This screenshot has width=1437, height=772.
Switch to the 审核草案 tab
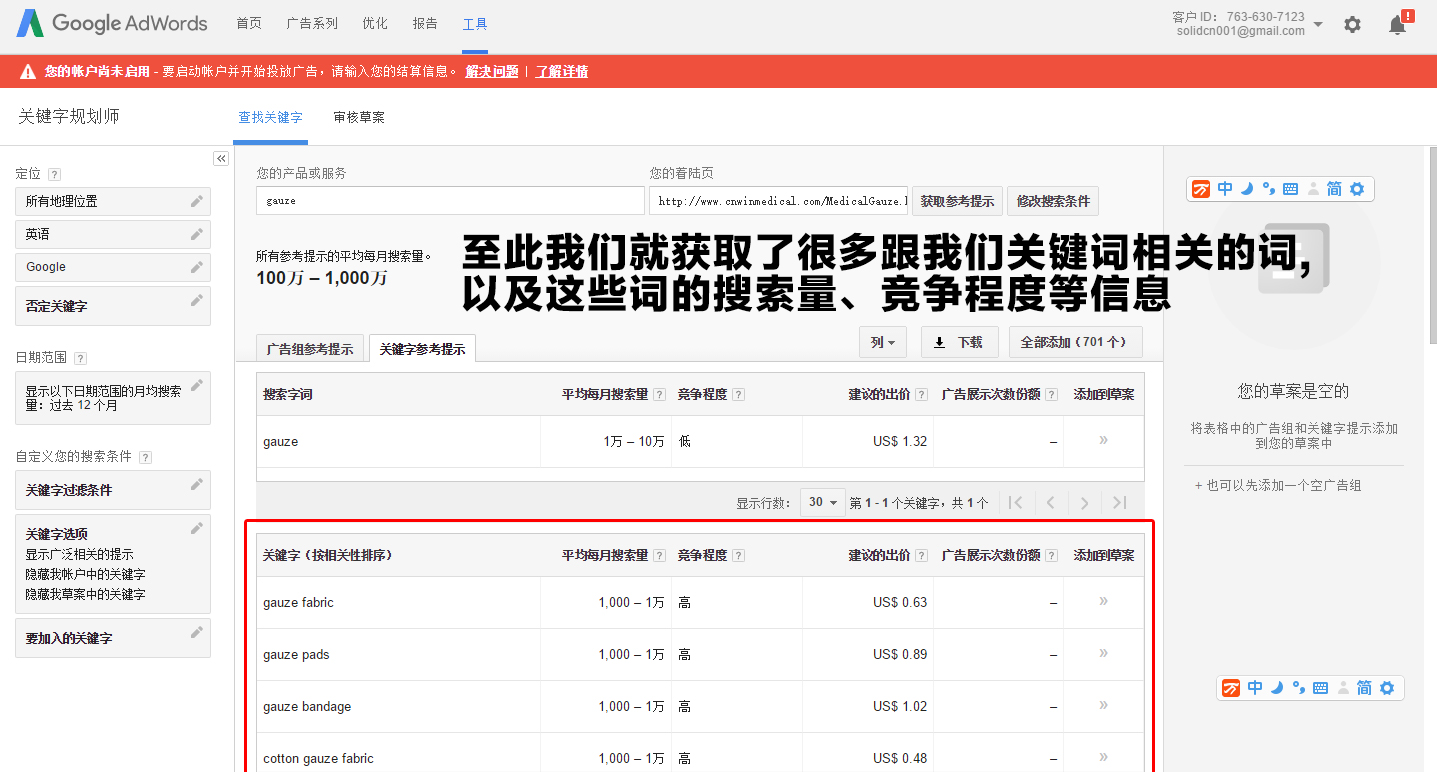(359, 117)
